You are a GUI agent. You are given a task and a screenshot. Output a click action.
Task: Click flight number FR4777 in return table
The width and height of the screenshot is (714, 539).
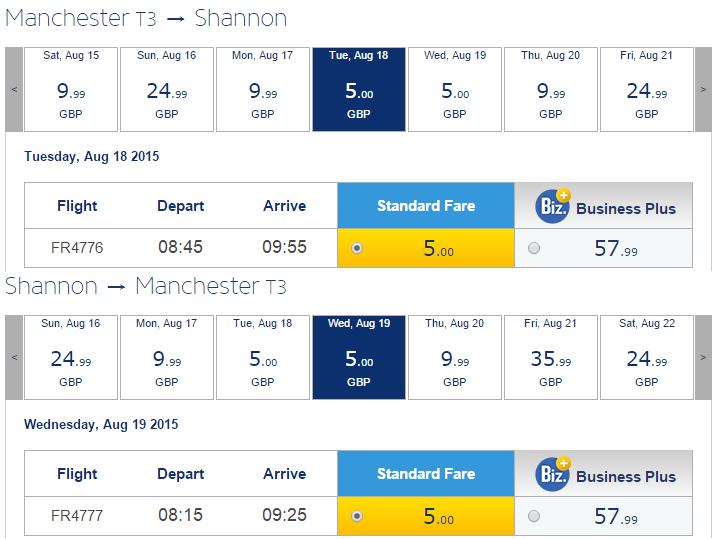pos(77,516)
